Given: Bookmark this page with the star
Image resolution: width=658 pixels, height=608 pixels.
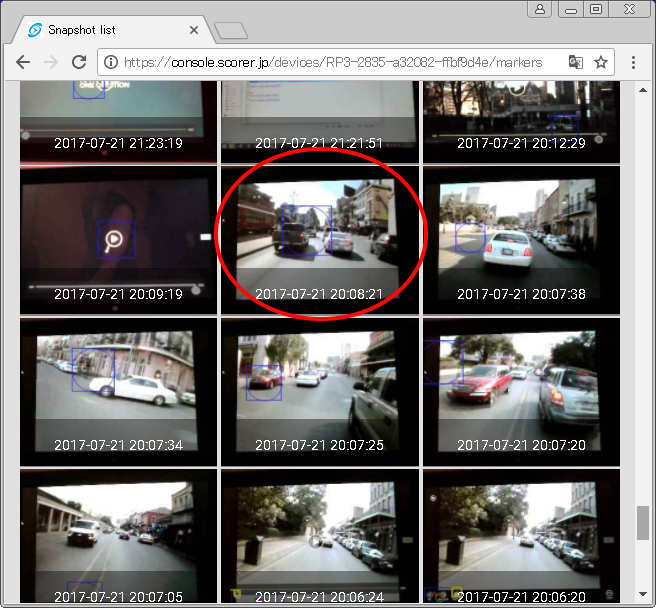Looking at the screenshot, I should [x=601, y=63].
